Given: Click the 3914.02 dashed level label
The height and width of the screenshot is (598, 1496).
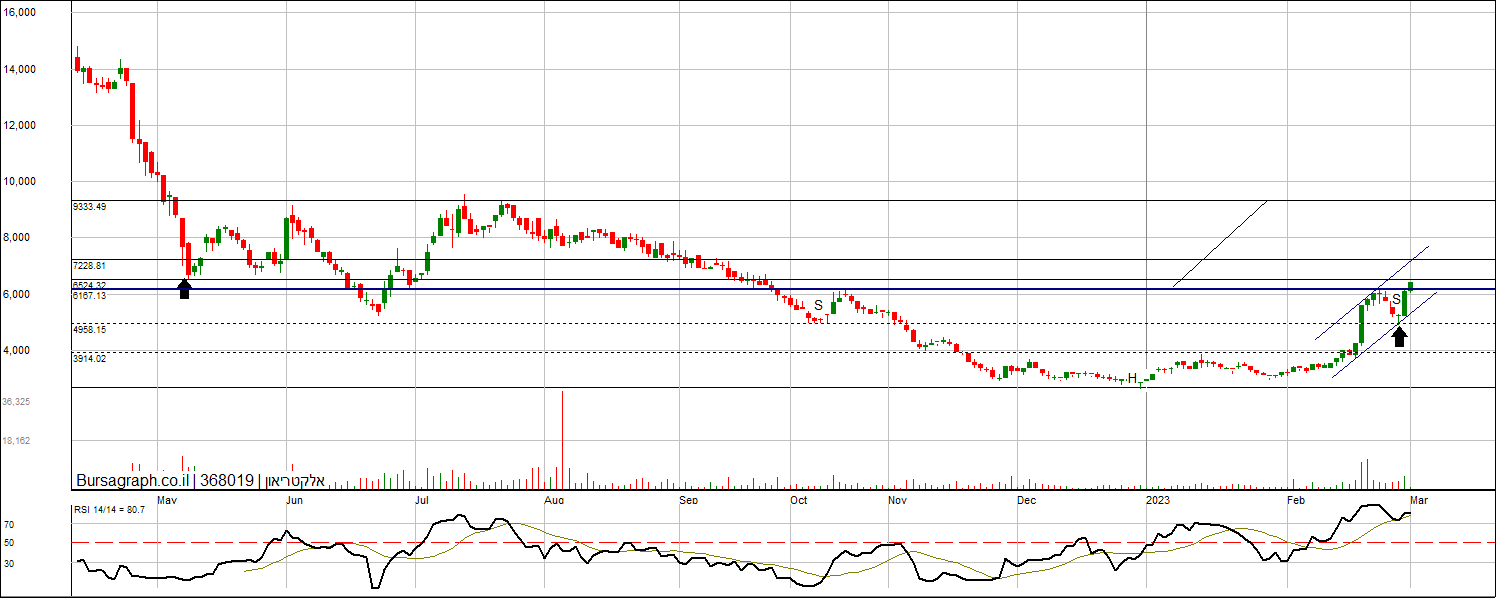Looking at the screenshot, I should pos(90,358).
